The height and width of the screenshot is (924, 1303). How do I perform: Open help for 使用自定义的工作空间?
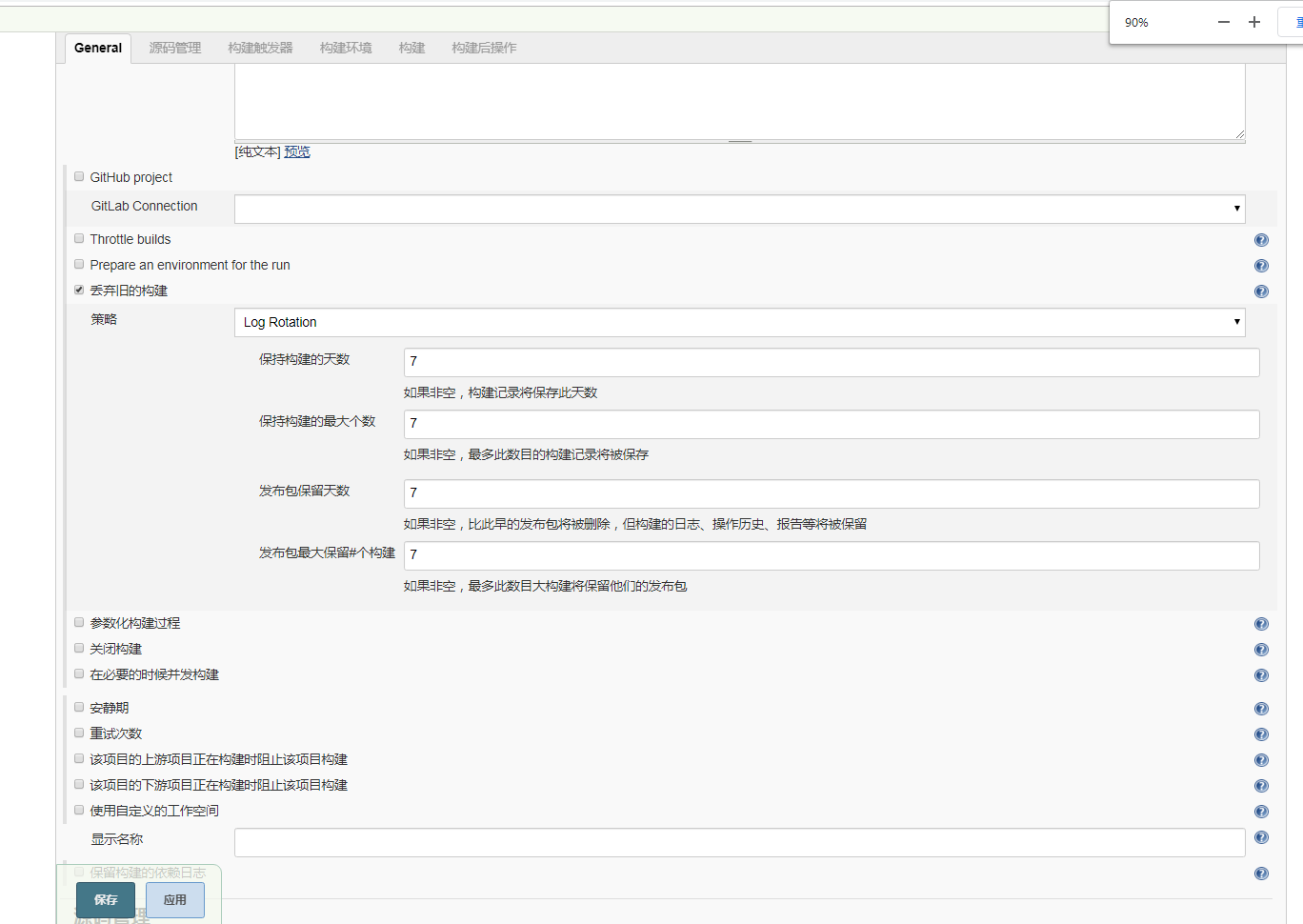click(x=1261, y=811)
